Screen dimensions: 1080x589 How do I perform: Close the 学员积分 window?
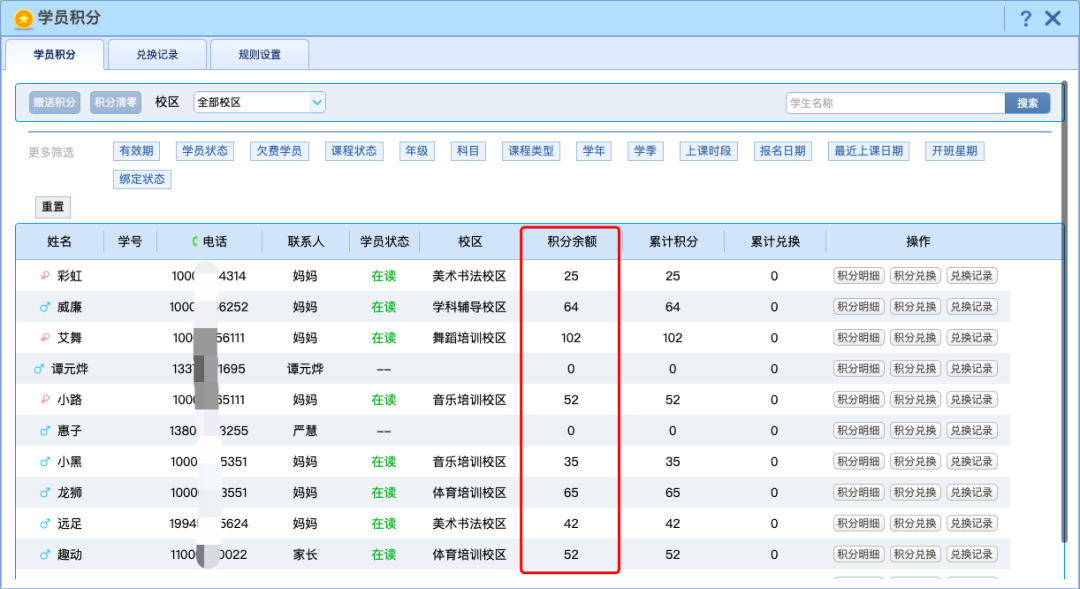(x=1053, y=19)
